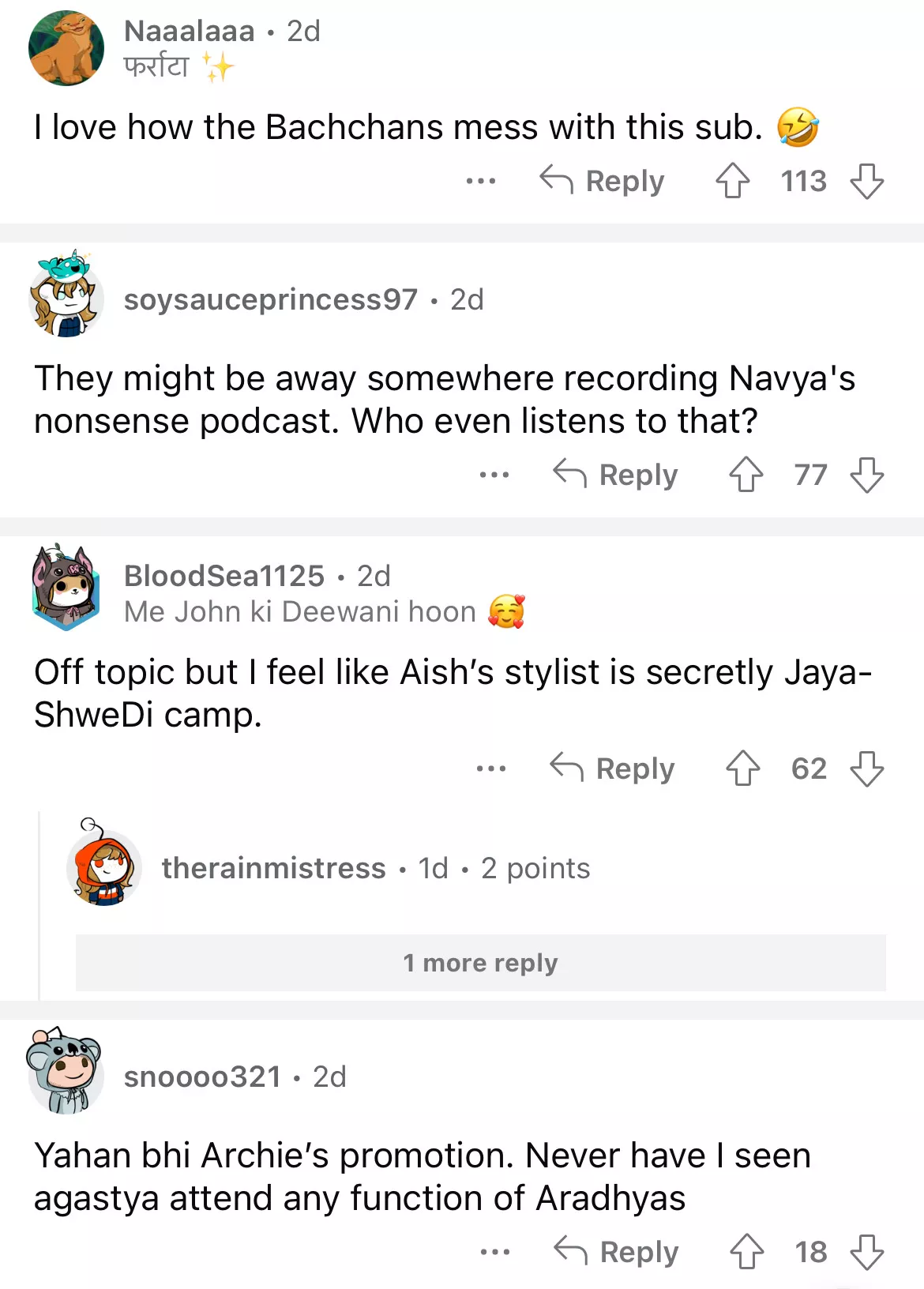924x1289 pixels.
Task: Downvote the comment with 18 votes
Action: click(866, 1252)
